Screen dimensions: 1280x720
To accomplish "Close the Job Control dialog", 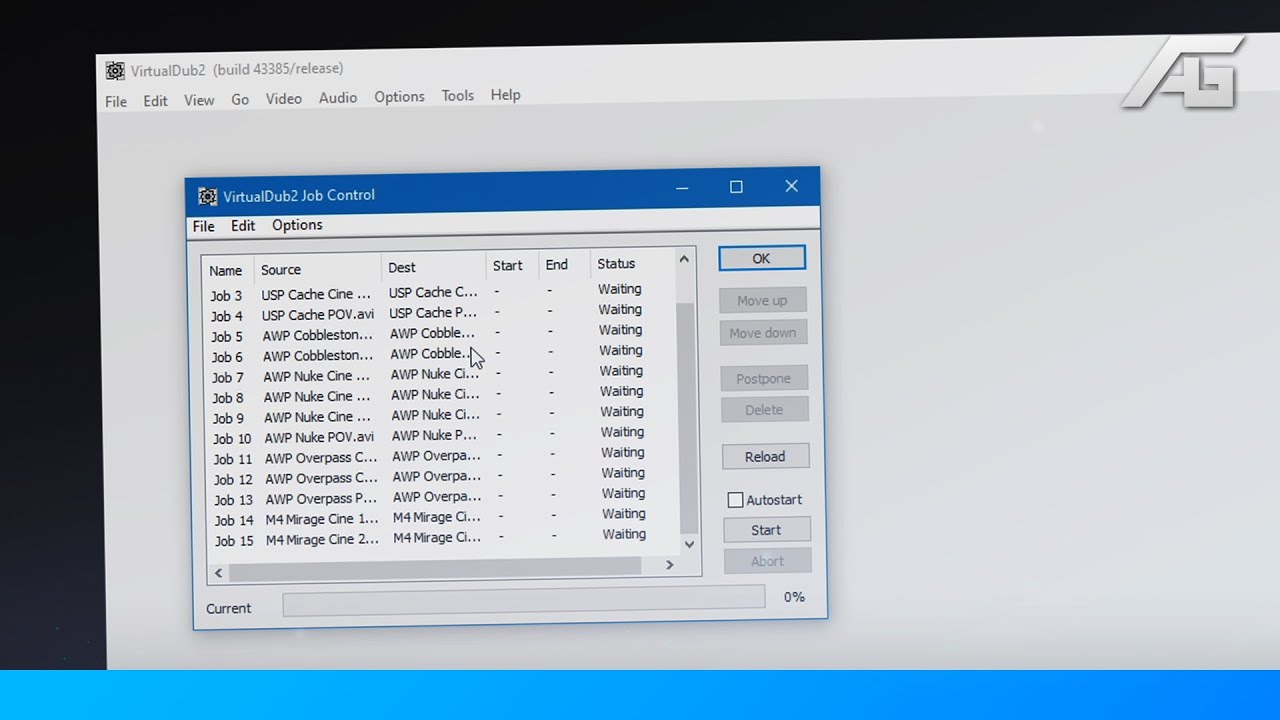I will tap(791, 186).
